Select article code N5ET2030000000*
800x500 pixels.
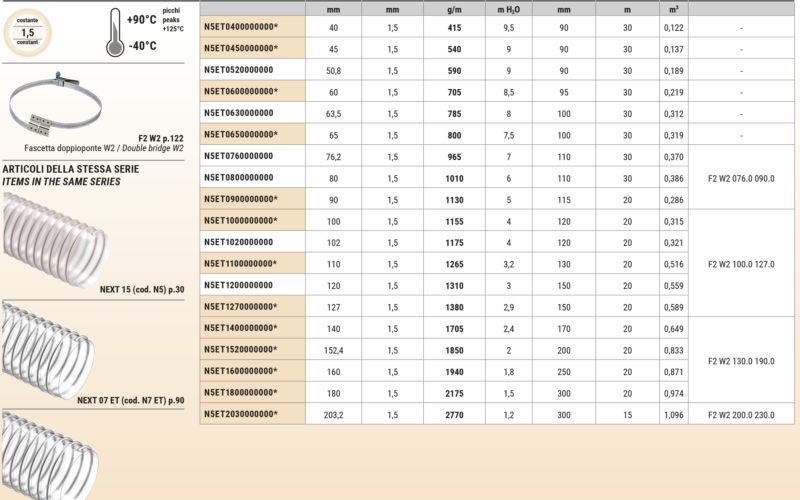click(x=240, y=414)
